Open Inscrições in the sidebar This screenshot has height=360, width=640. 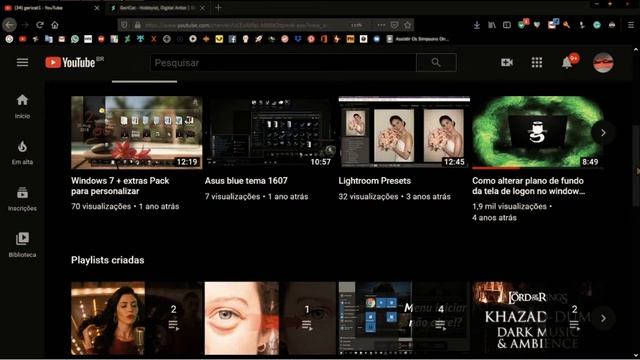[22, 199]
